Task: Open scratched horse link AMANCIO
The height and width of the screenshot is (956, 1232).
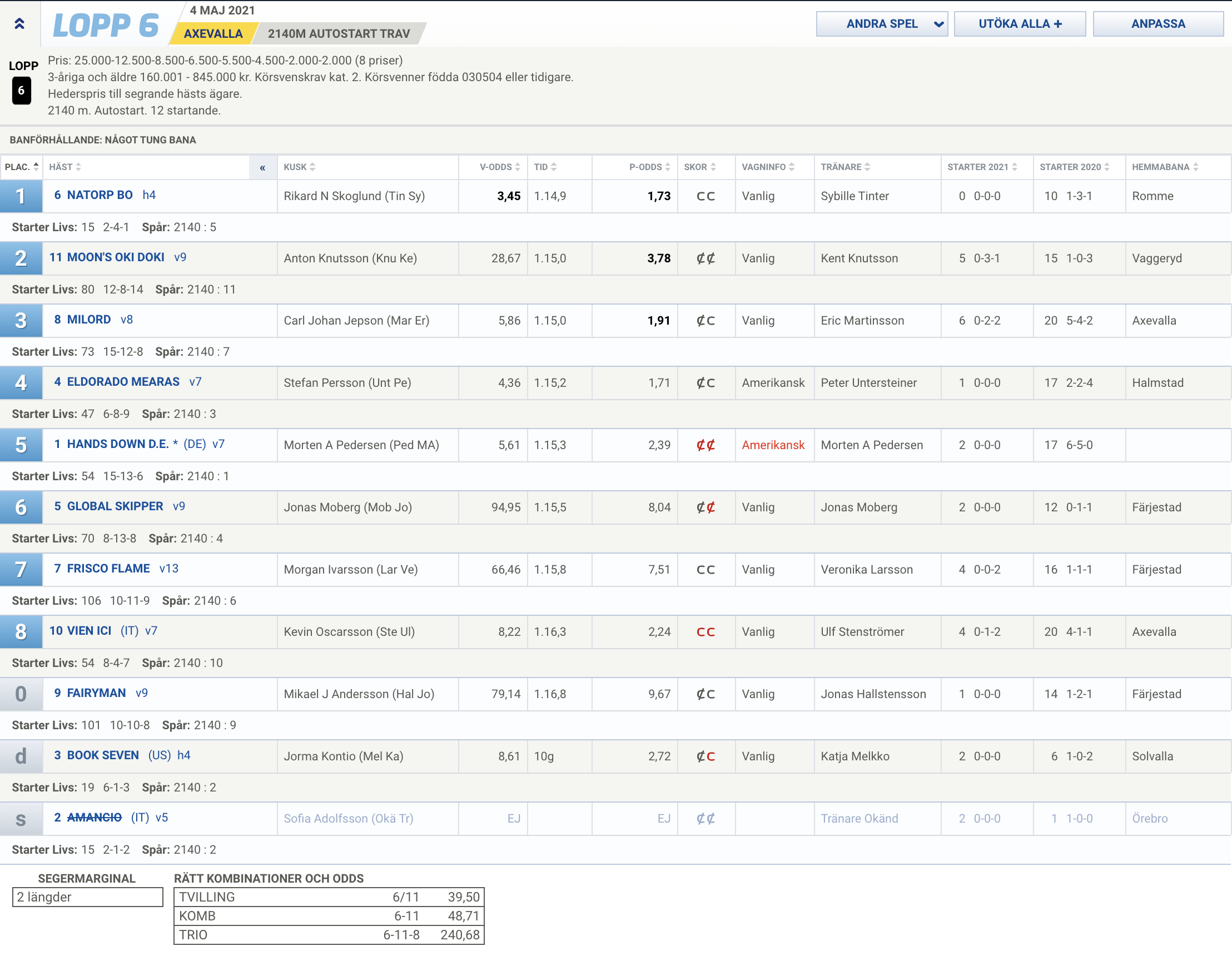Action: point(94,818)
